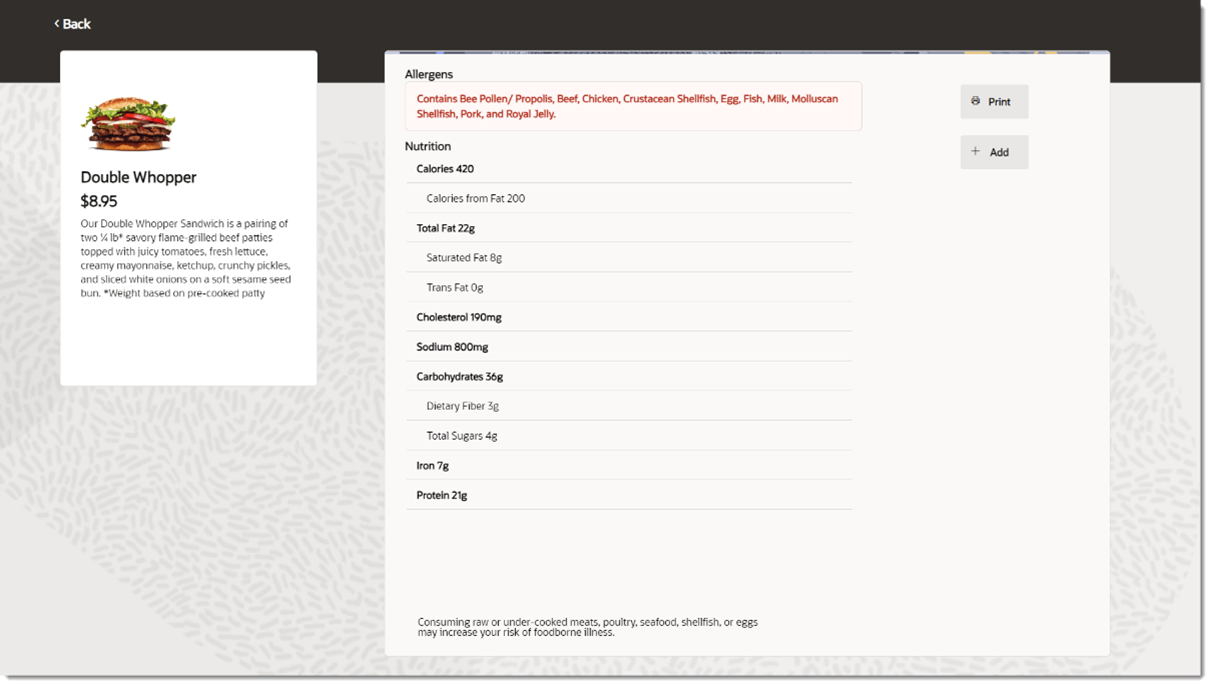Click the printer icon on Print button

[976, 101]
